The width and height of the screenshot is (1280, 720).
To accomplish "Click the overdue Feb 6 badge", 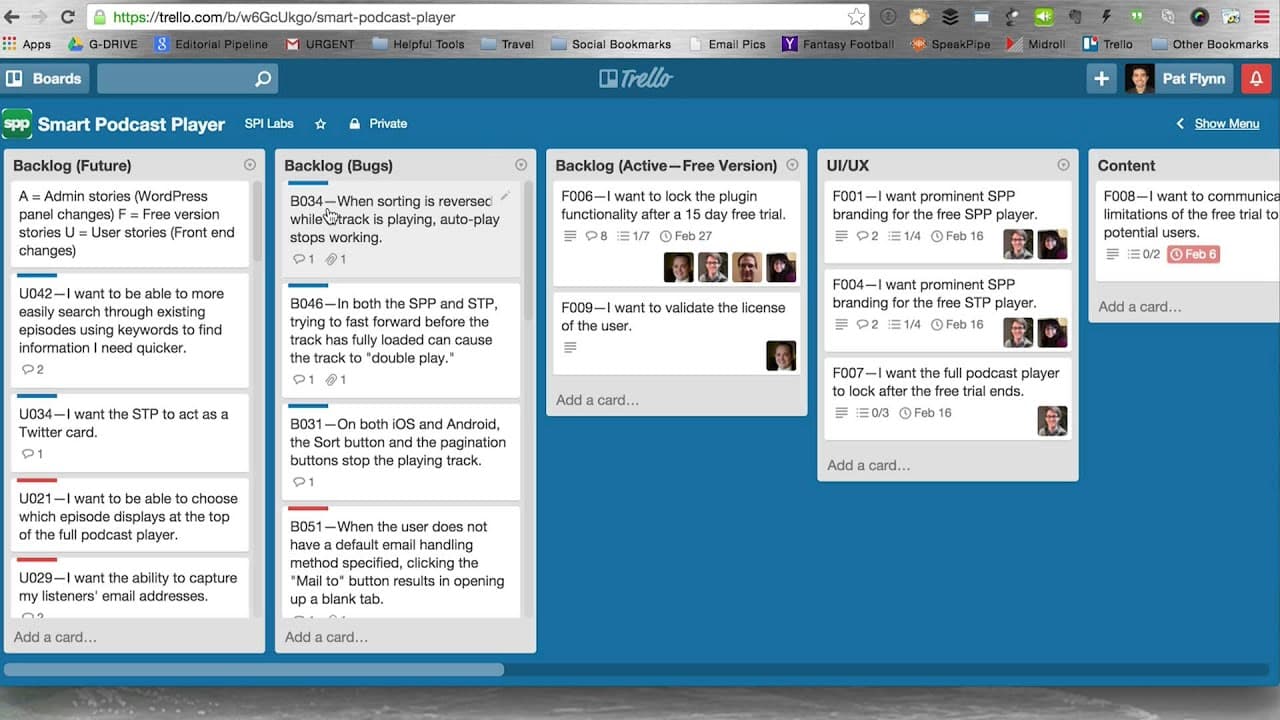I will [x=1193, y=254].
